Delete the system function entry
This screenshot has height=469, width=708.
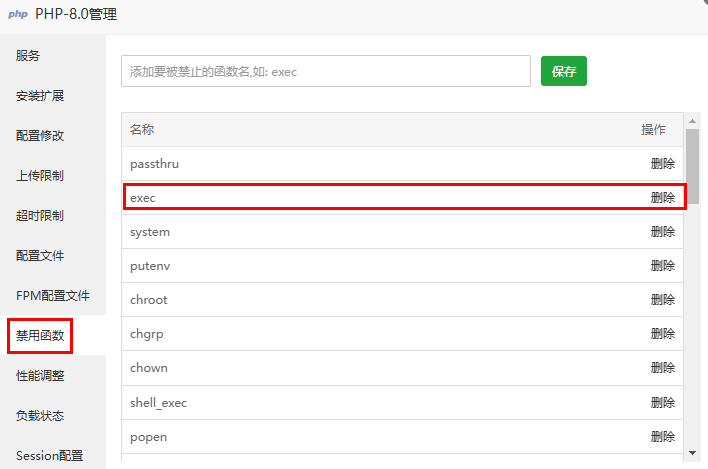662,232
